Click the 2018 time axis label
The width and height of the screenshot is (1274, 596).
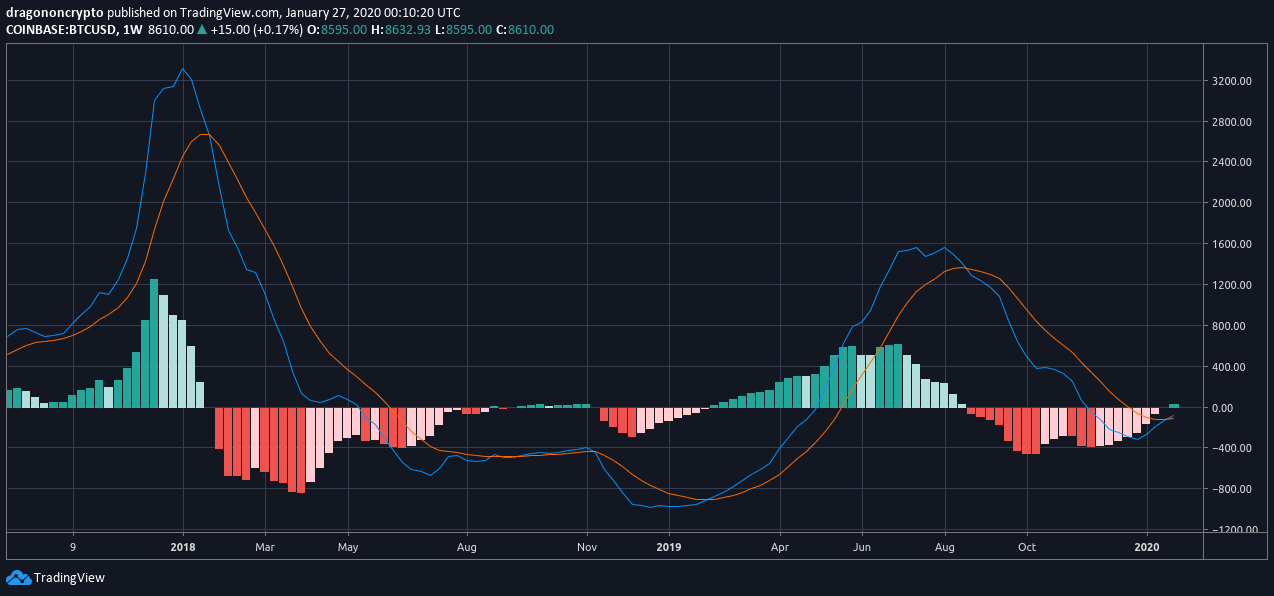click(x=183, y=547)
